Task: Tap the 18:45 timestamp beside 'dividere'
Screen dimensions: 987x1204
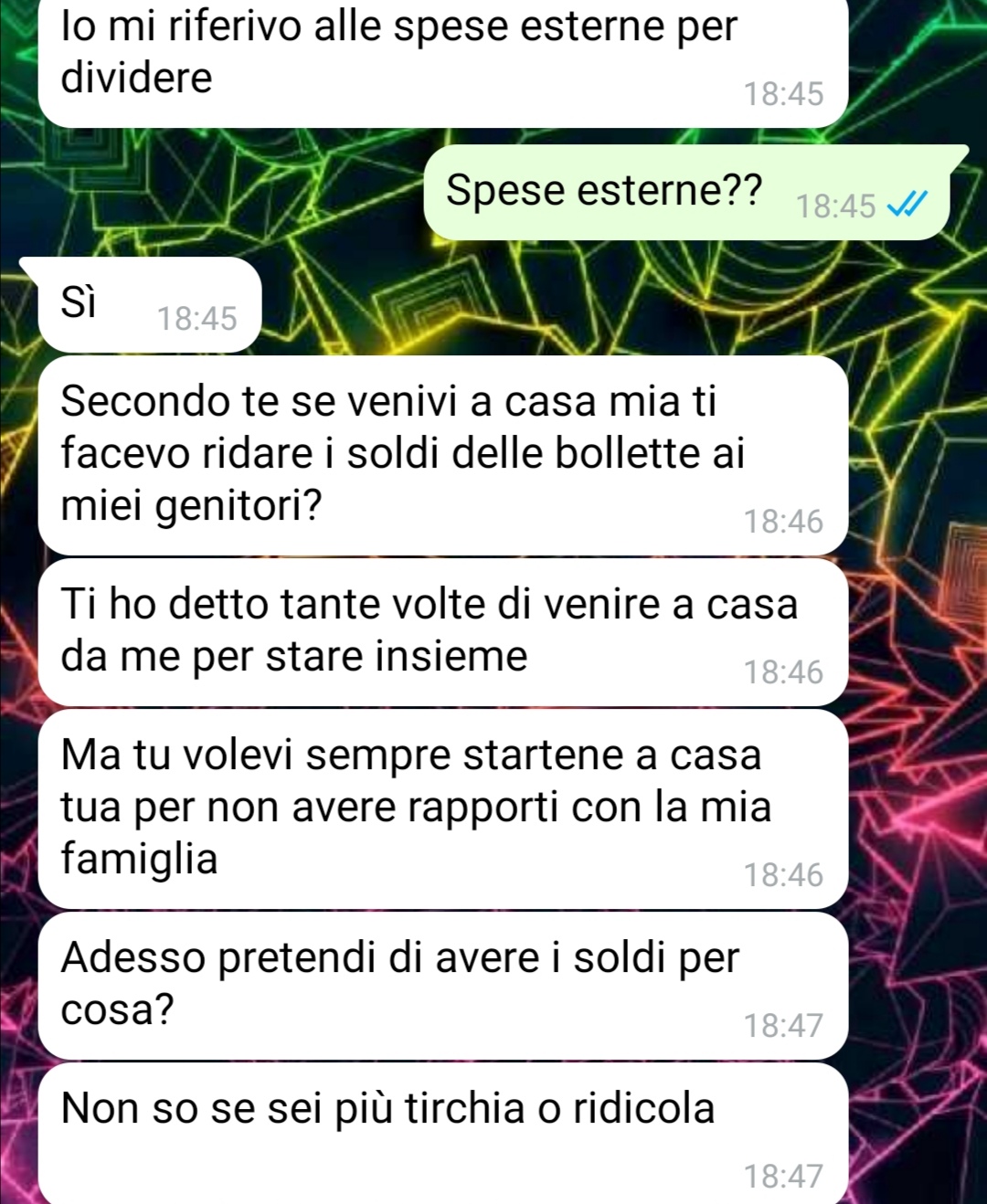Action: coord(783,94)
